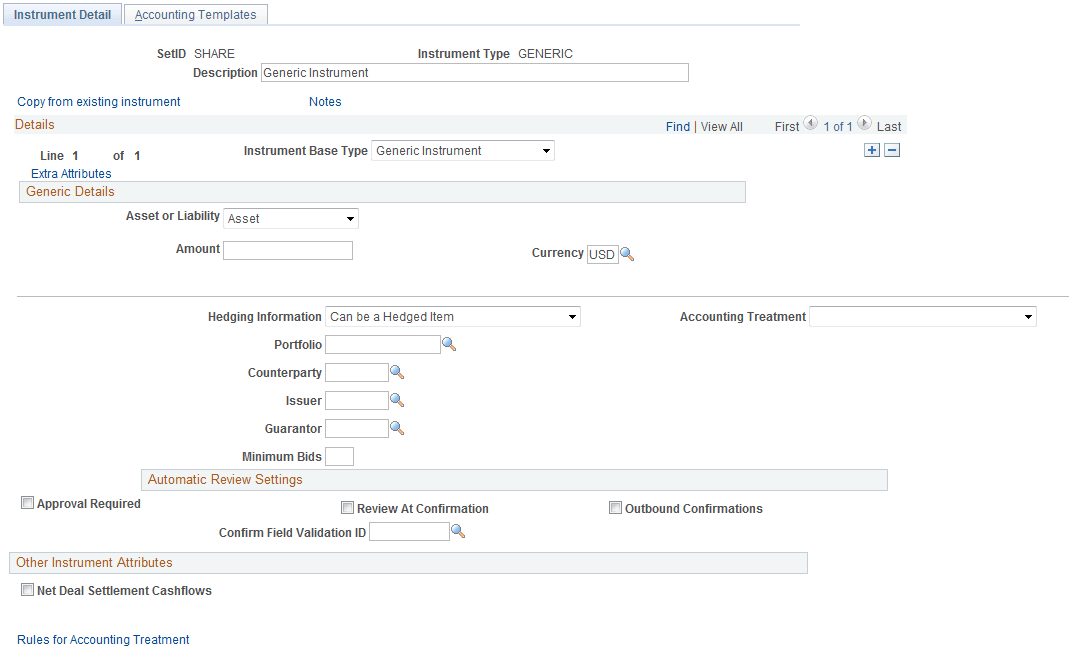Open the Counterparty lookup magnifier
The height and width of the screenshot is (650, 1072).
397,373
